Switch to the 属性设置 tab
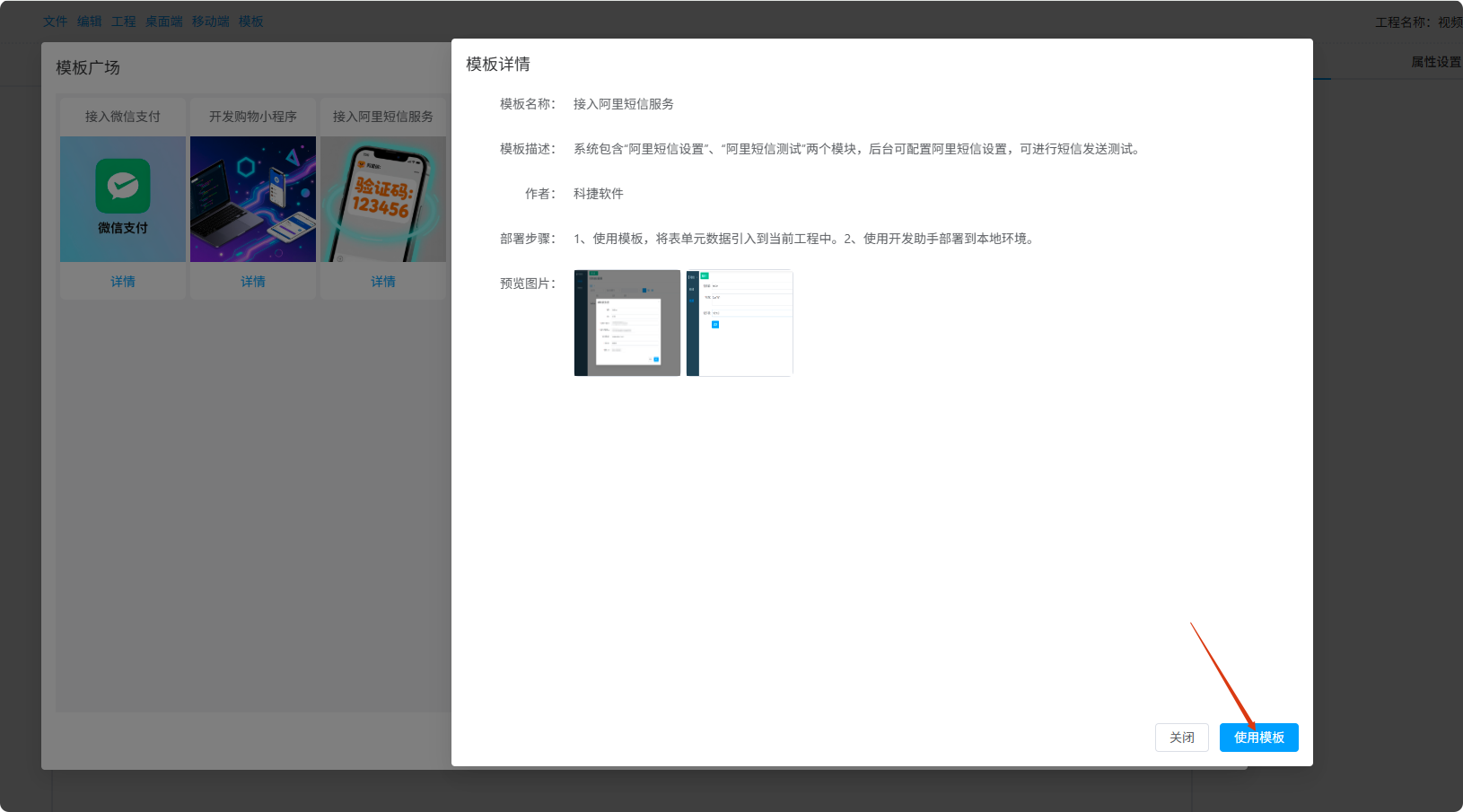The width and height of the screenshot is (1463, 812). (x=1435, y=62)
